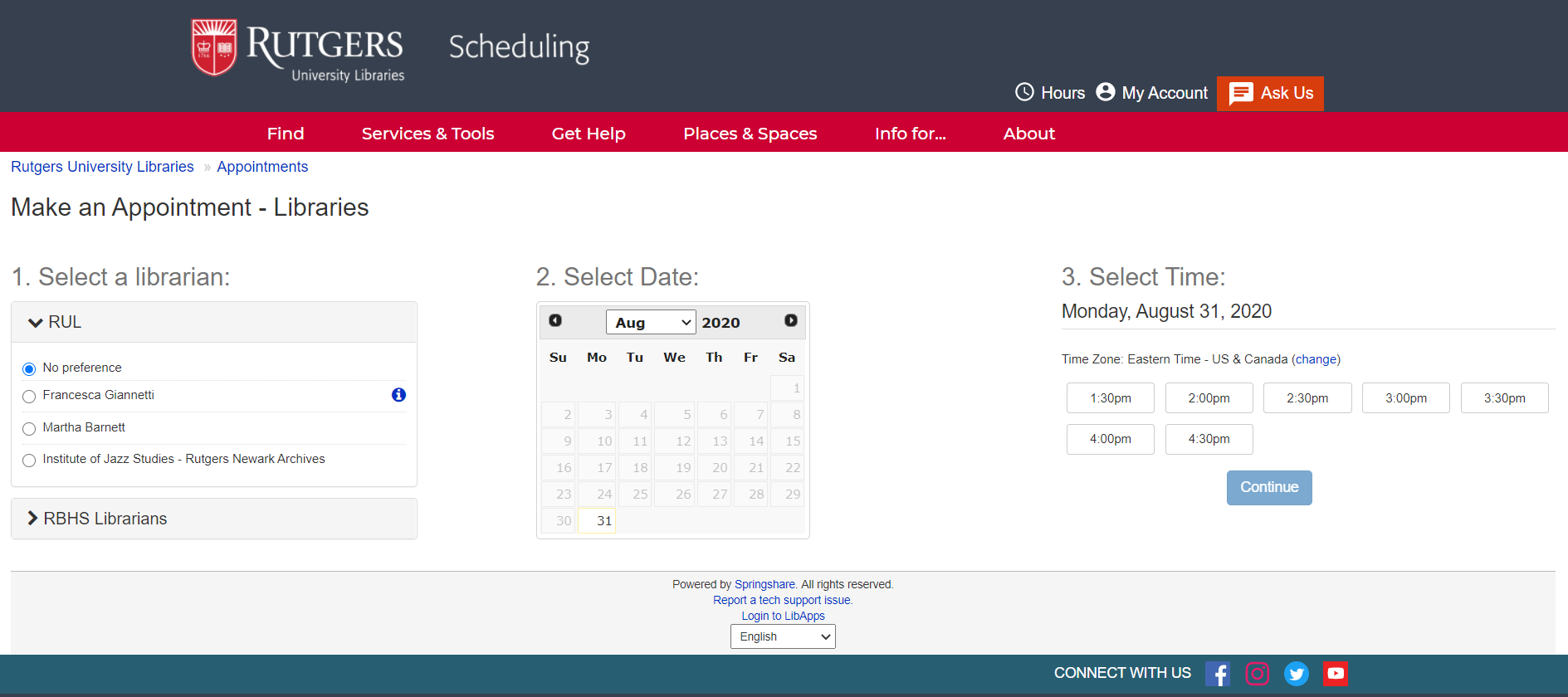Select August 31 on the calendar

pos(597,521)
